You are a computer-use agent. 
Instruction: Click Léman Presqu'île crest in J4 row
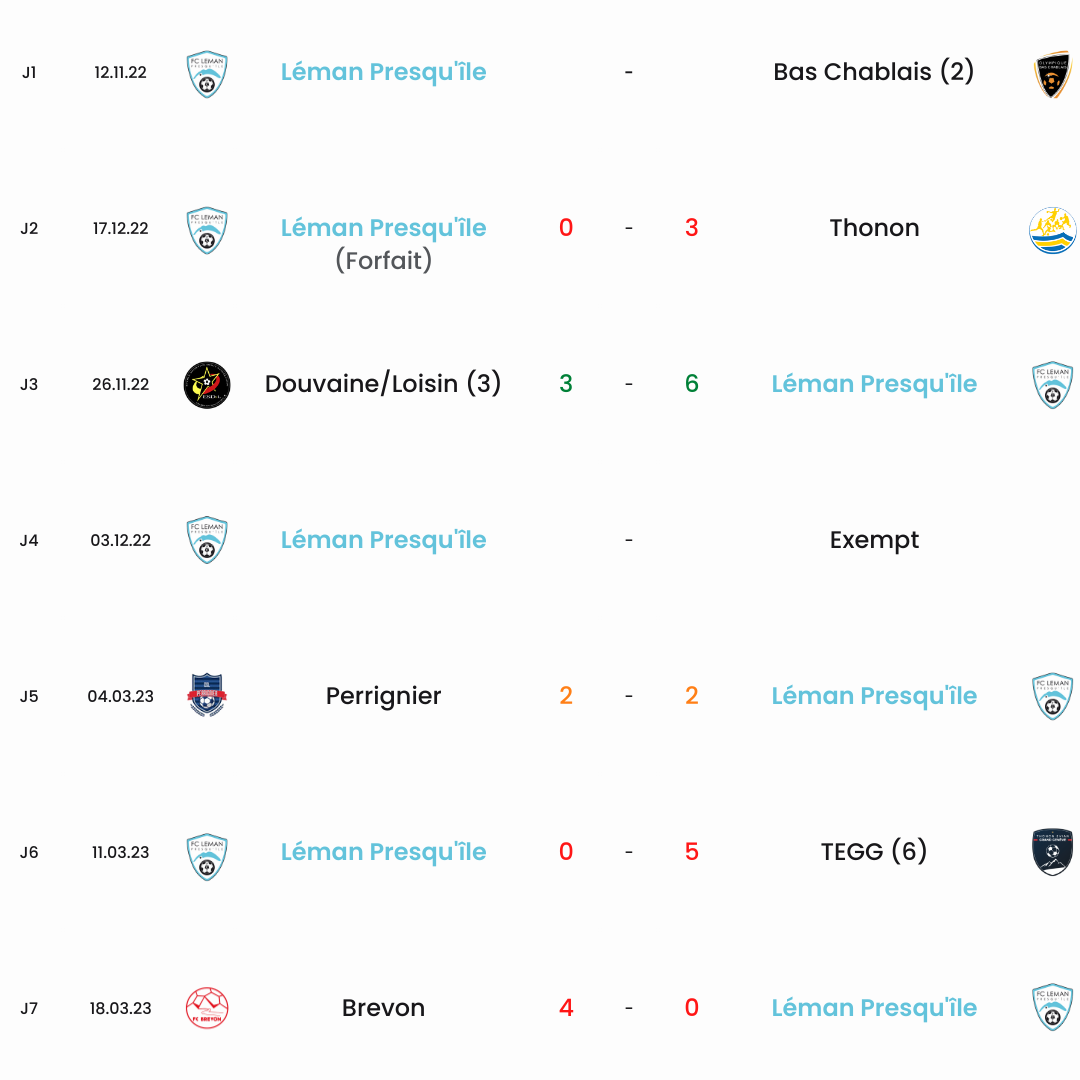(207, 540)
